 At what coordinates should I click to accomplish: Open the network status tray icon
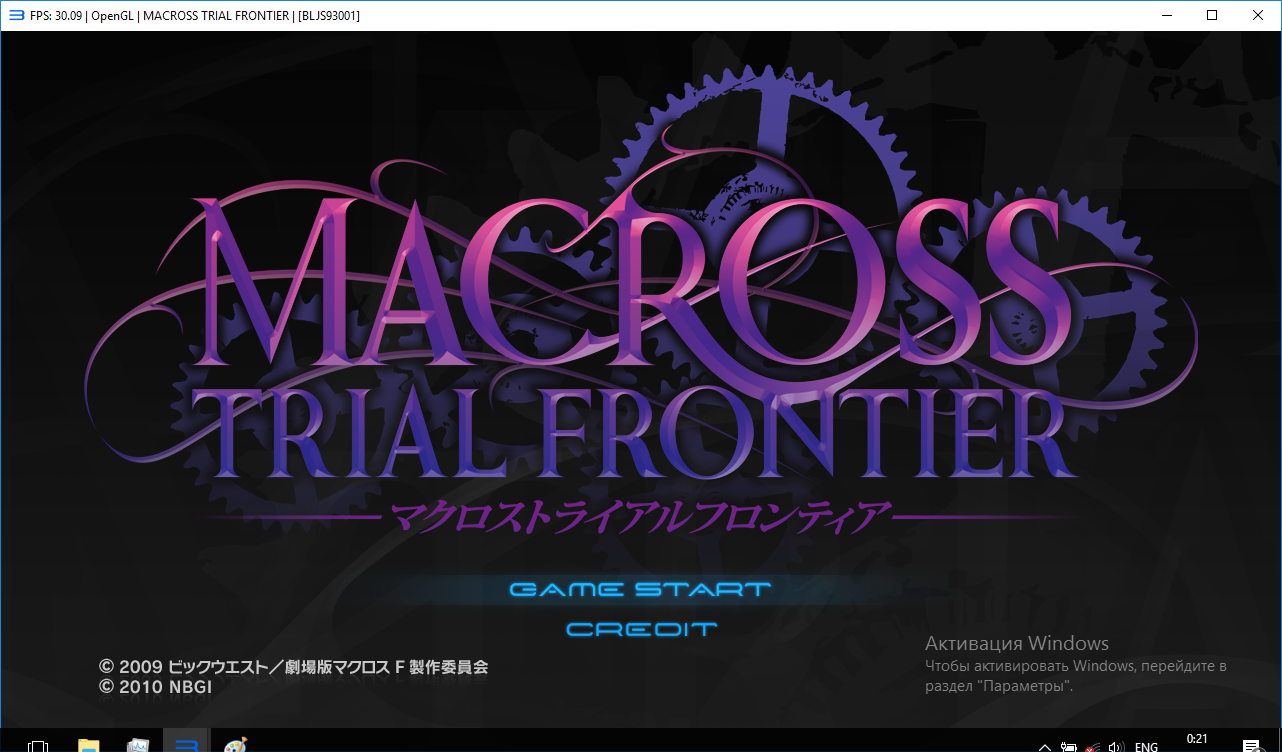1093,747
